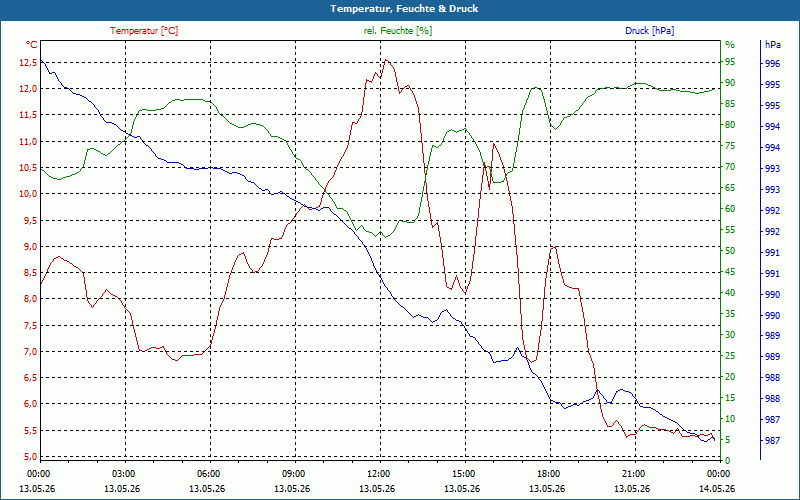
Task: Click green humidity axis value "35"
Action: click(730, 314)
